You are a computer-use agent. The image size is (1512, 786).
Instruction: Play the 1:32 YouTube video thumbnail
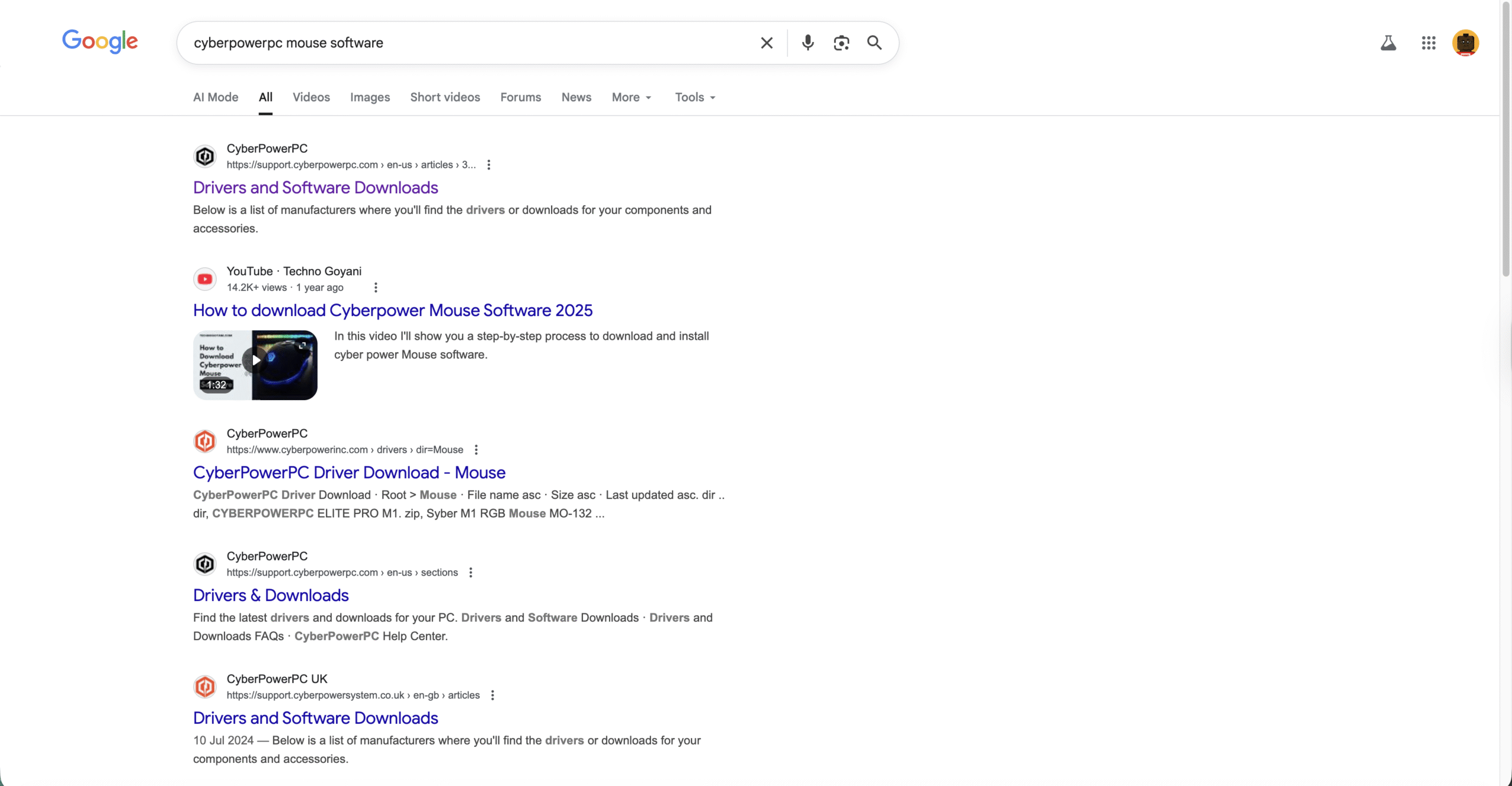(x=255, y=365)
